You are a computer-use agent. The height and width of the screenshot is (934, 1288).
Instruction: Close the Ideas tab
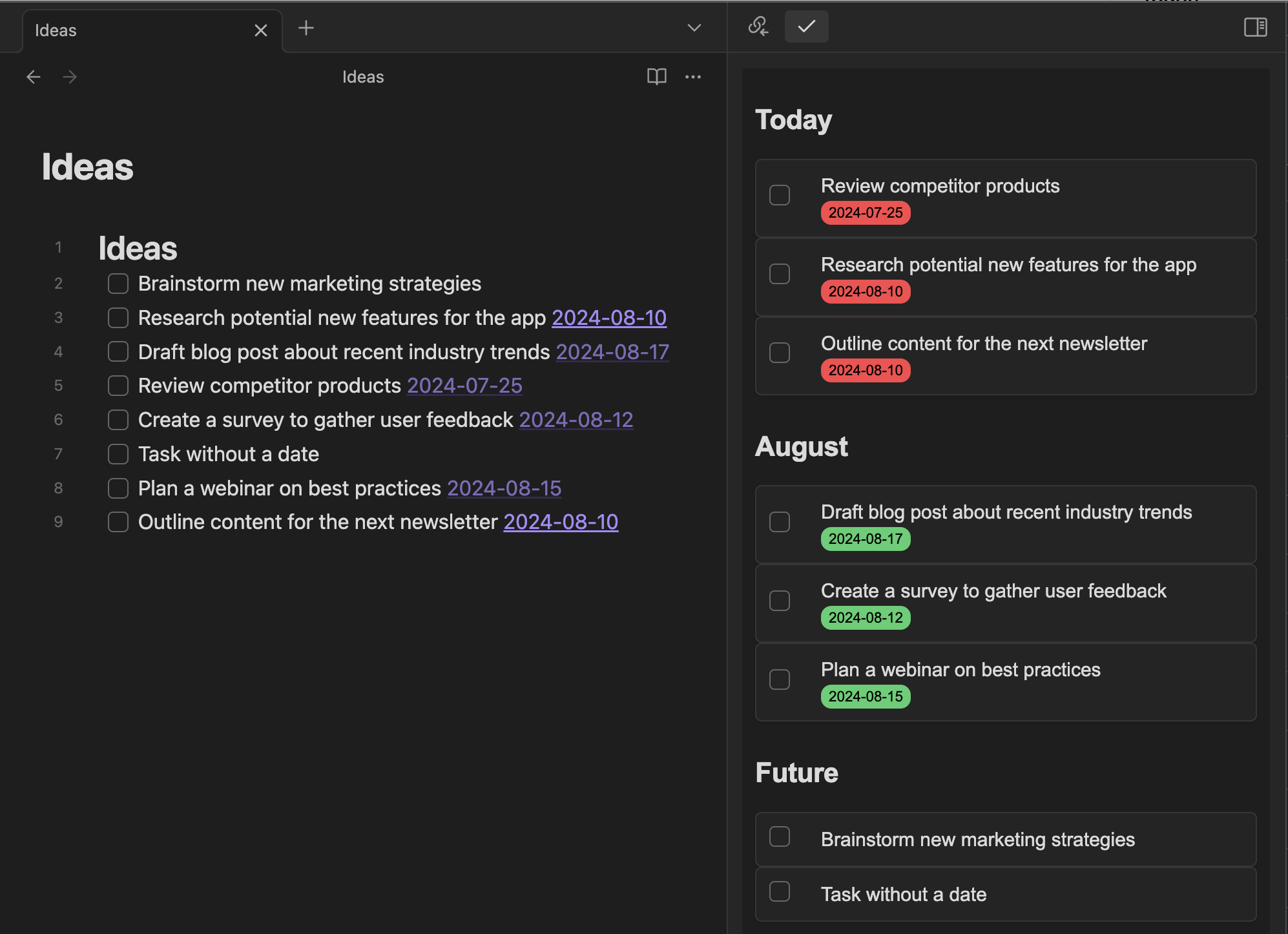(x=260, y=30)
